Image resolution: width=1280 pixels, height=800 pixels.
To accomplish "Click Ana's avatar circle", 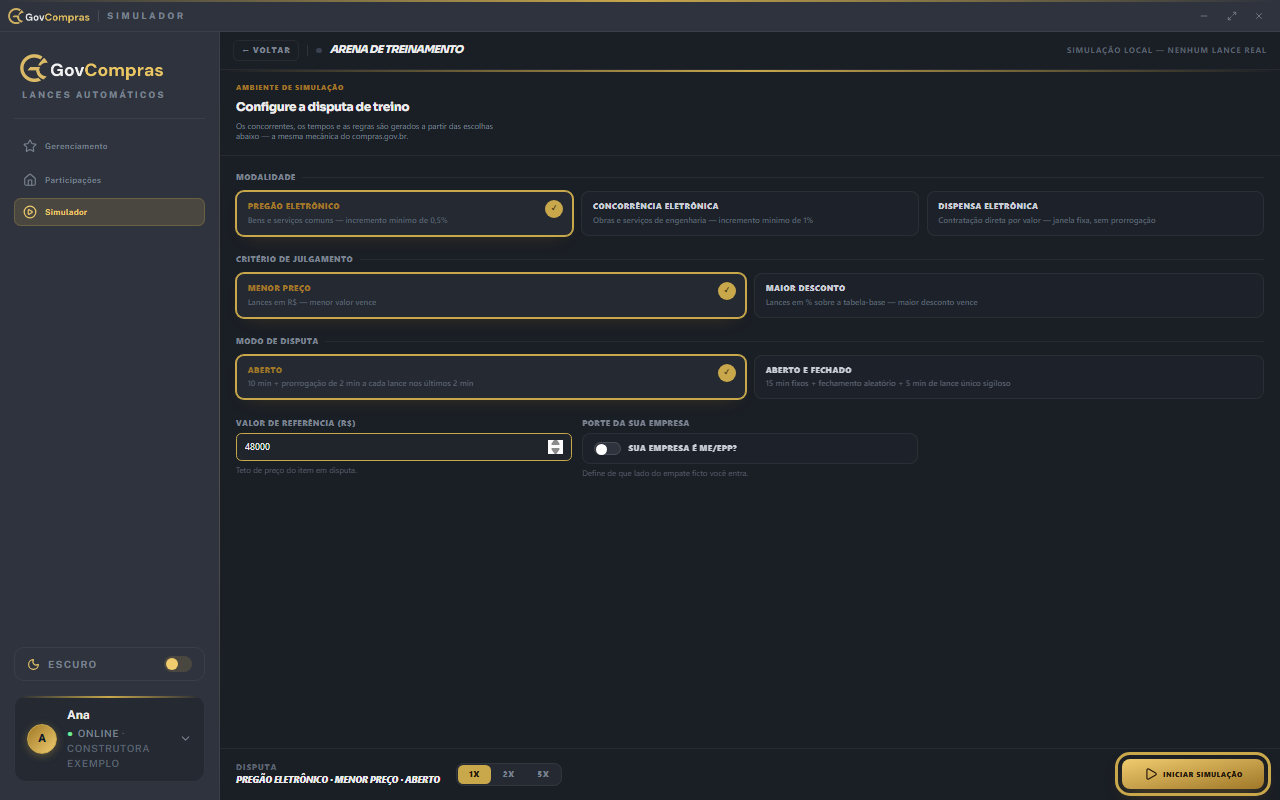I will point(42,739).
